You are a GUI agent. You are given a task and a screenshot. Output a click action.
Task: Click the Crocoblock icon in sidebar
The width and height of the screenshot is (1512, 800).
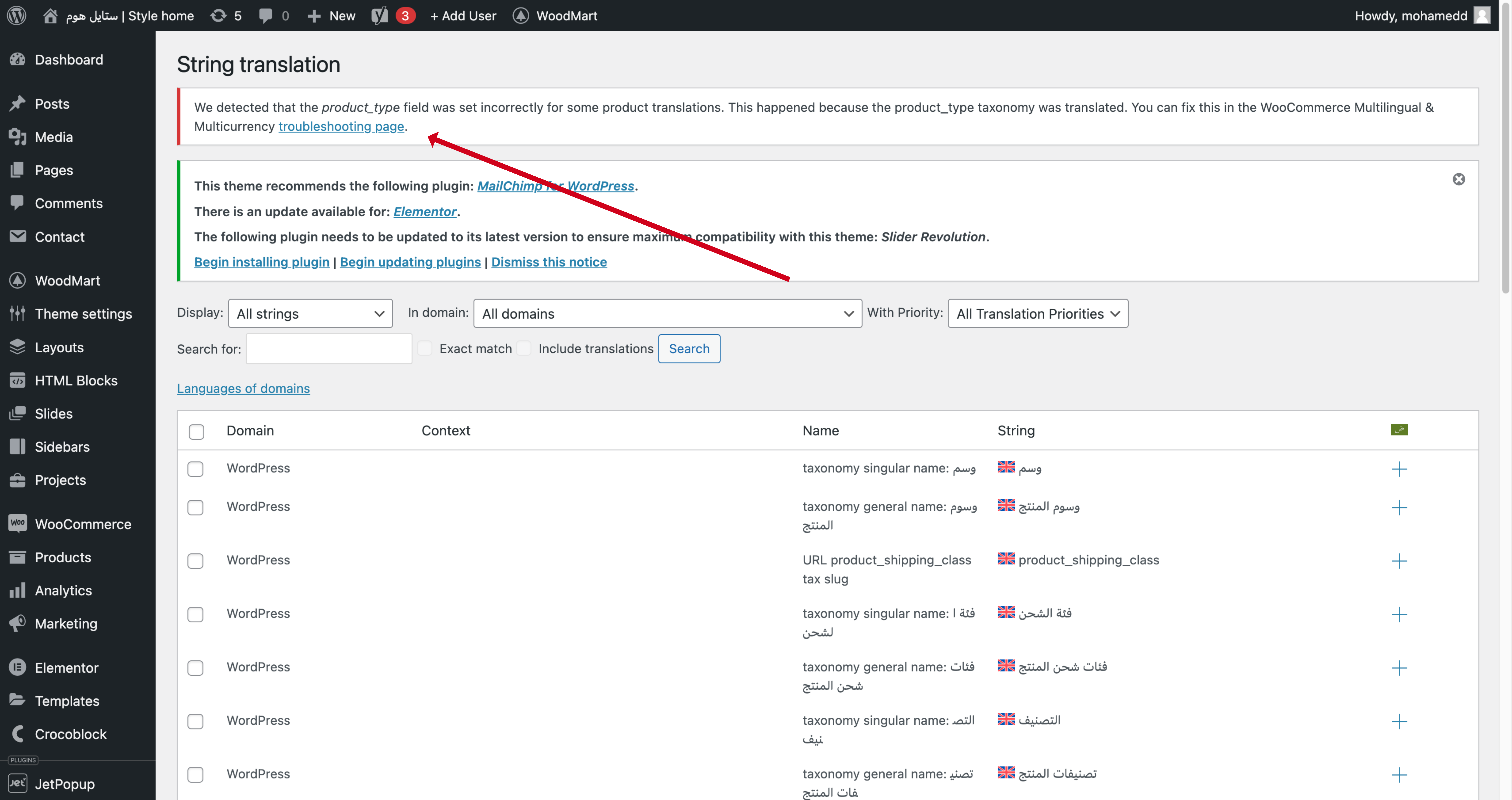(18, 734)
